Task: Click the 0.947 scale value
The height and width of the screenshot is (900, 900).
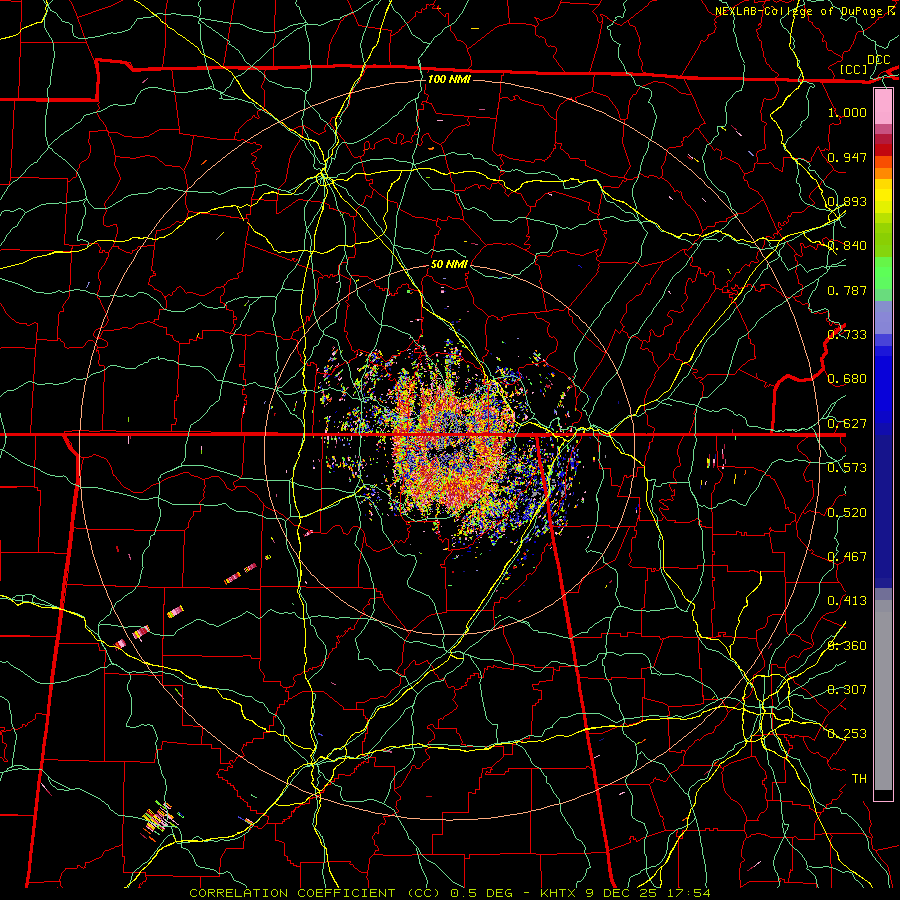Action: pos(847,157)
